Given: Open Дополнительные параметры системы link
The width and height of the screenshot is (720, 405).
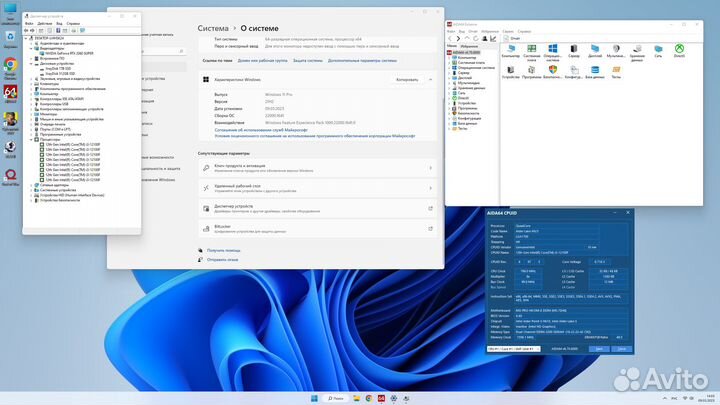Looking at the screenshot, I should click(362, 60).
